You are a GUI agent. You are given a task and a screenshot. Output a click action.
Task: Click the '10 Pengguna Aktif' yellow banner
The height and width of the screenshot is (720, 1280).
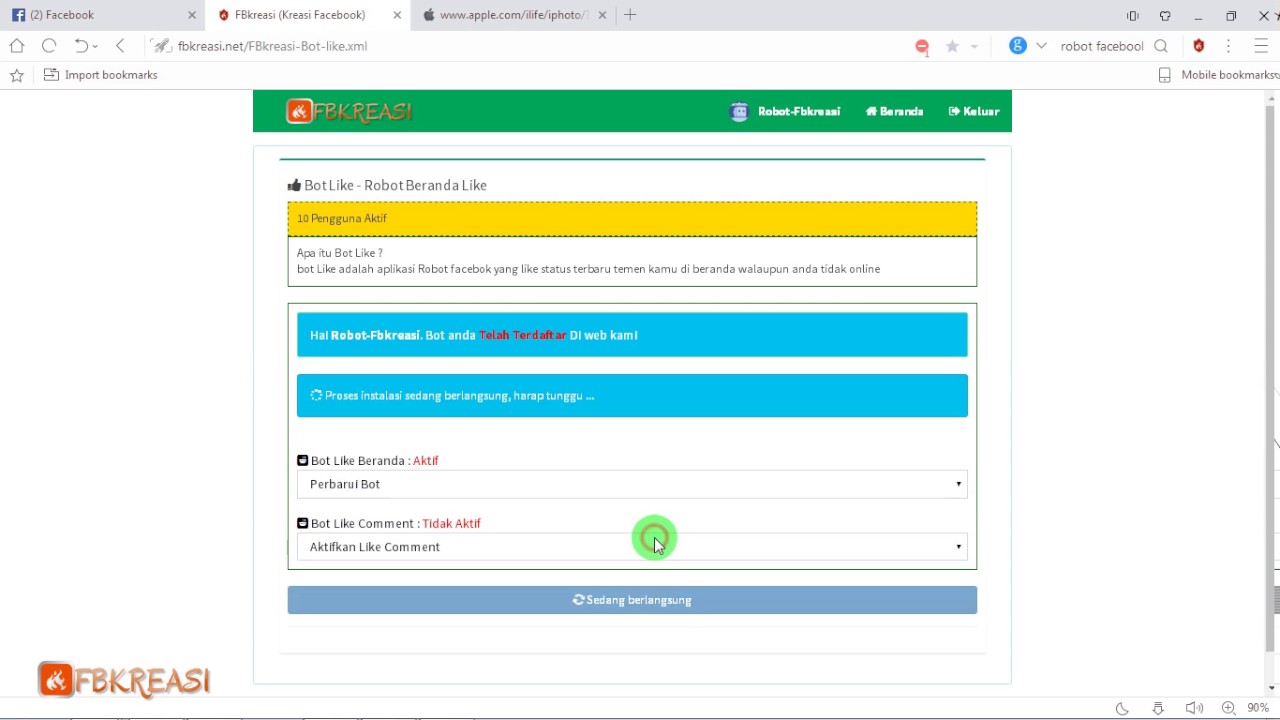[632, 219]
